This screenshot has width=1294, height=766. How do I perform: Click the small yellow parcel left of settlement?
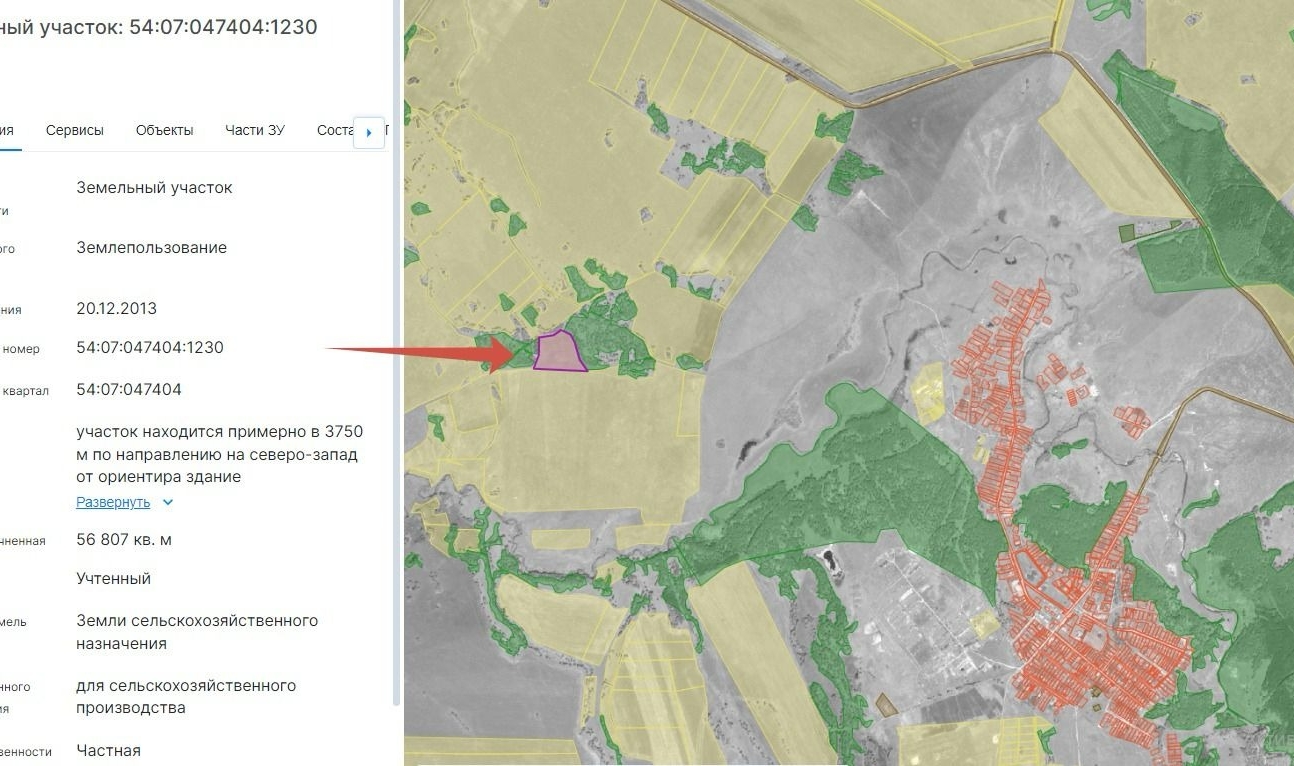click(x=929, y=389)
